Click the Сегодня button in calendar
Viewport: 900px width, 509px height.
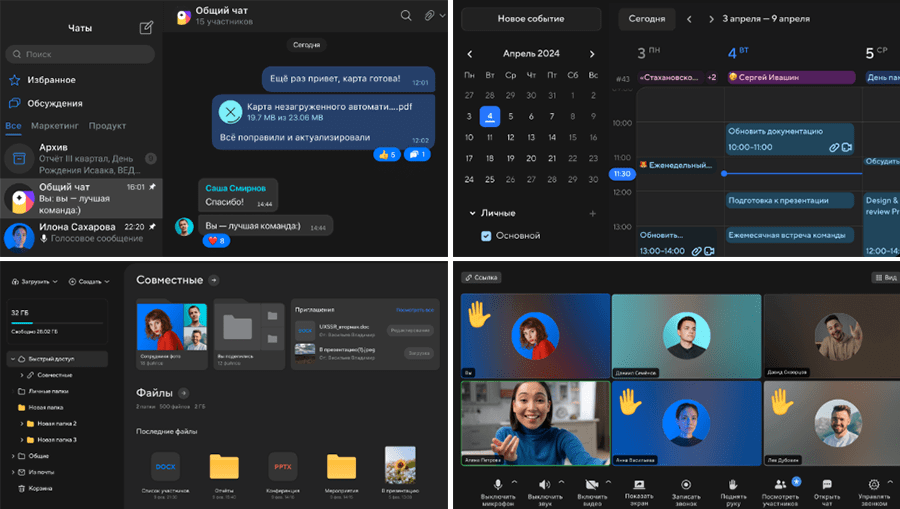646,19
